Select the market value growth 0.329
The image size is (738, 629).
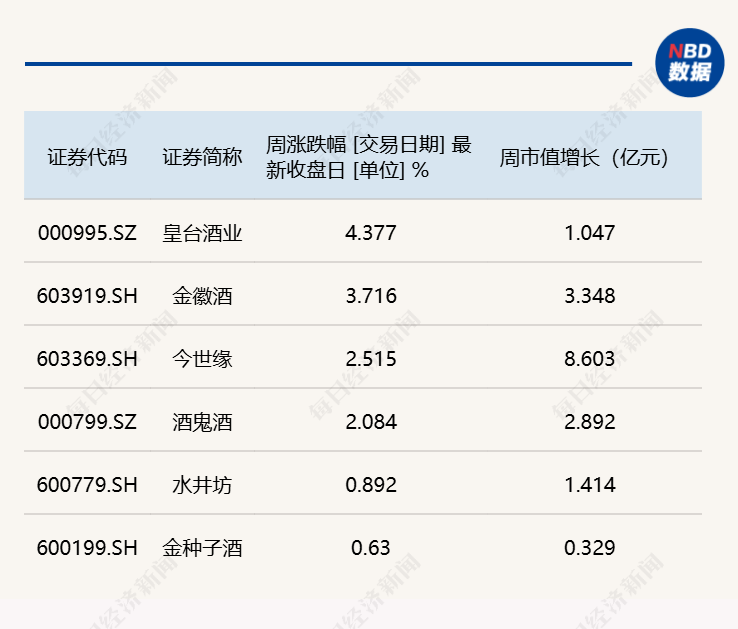(x=590, y=548)
